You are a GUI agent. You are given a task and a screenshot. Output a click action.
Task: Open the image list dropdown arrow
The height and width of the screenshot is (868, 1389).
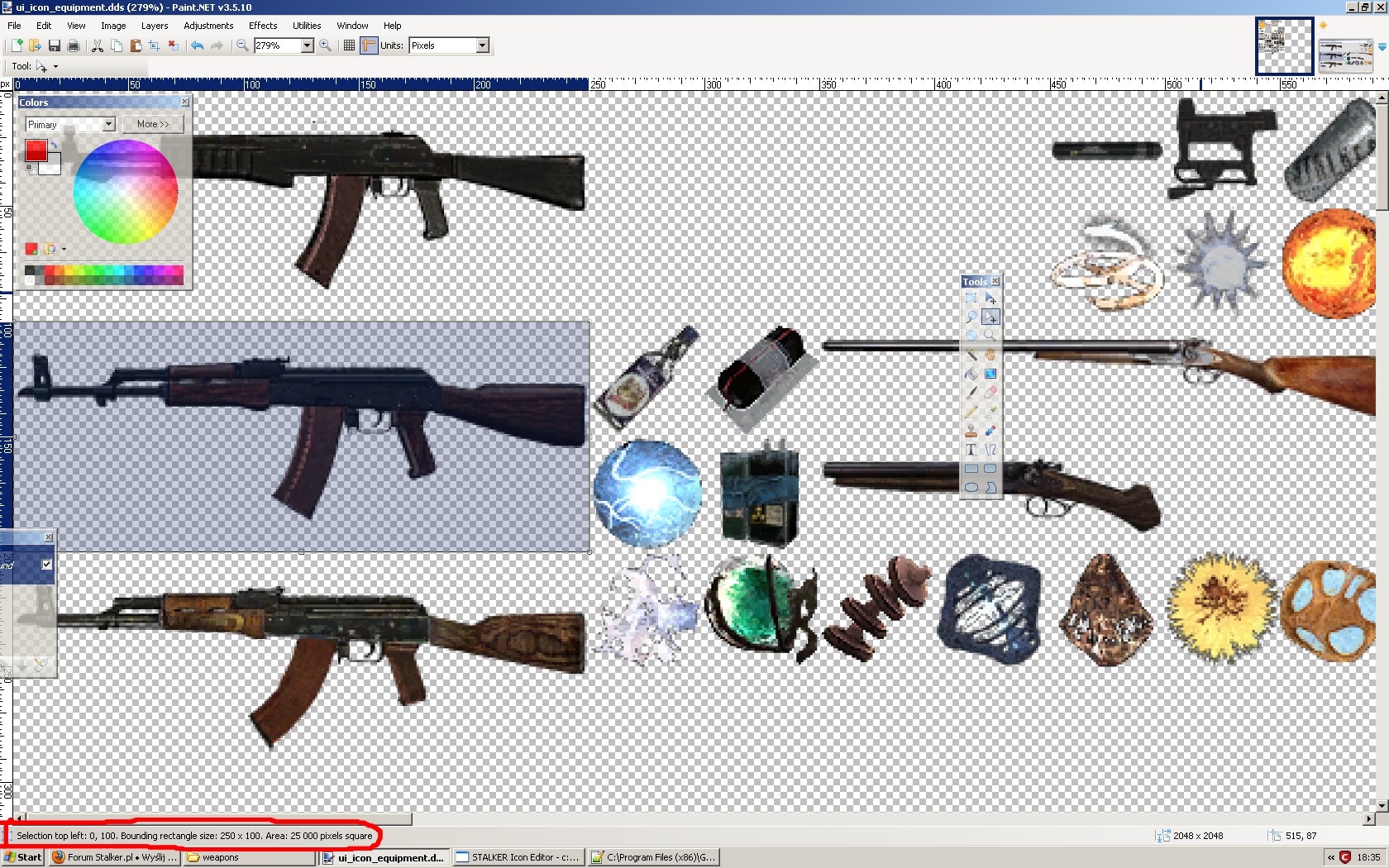point(1382,47)
